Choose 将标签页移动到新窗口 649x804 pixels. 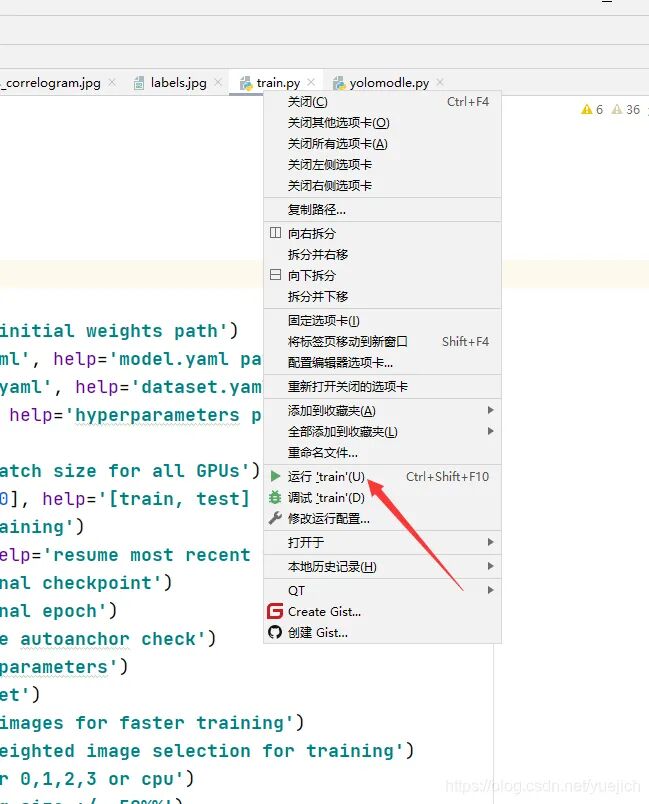(x=382, y=341)
